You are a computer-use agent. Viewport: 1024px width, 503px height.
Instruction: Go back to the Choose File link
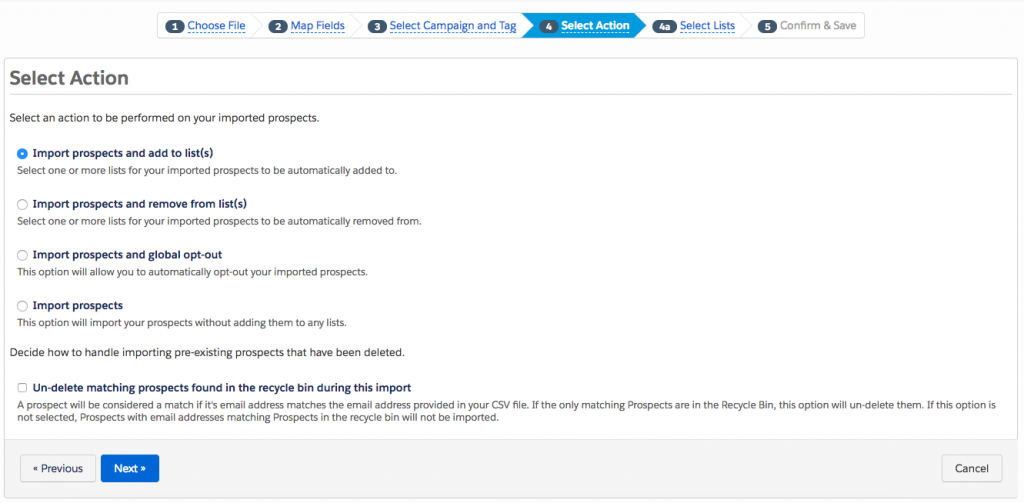(x=216, y=26)
